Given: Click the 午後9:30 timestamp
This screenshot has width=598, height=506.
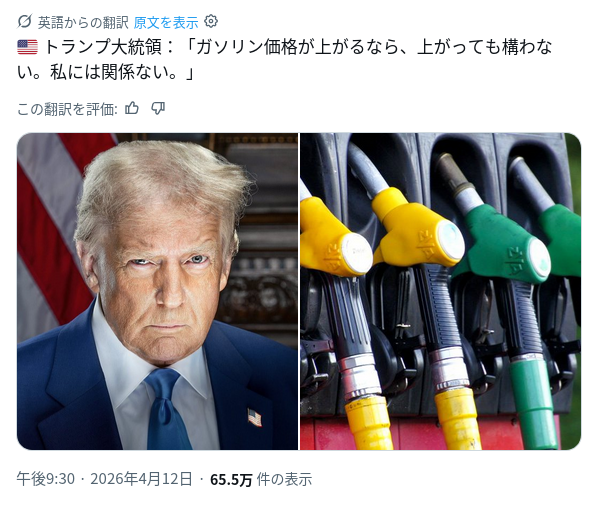Looking at the screenshot, I should click(x=46, y=479).
